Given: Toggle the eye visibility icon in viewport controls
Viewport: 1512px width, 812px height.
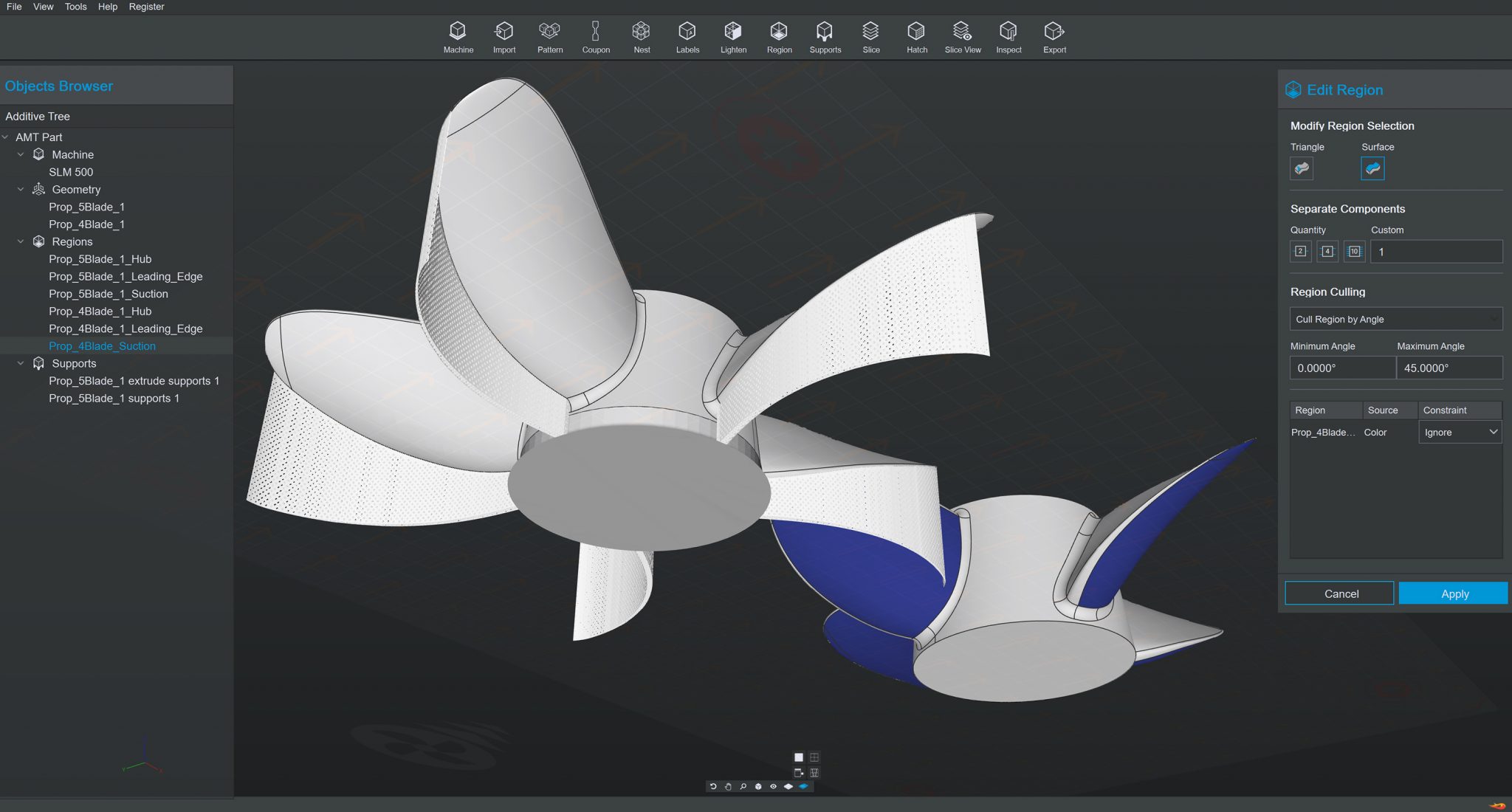Looking at the screenshot, I should click(772, 786).
